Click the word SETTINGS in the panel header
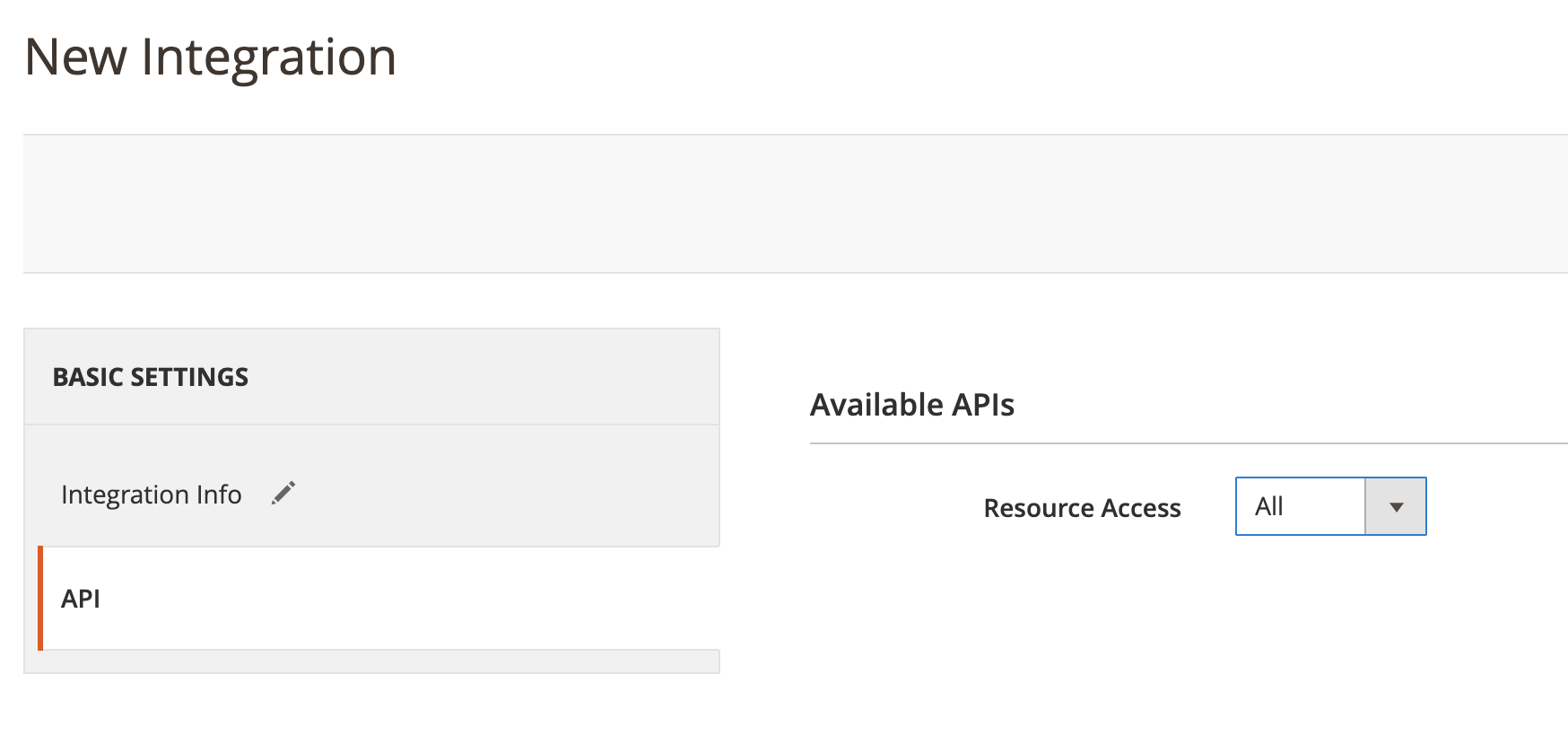 pyautogui.click(x=188, y=377)
